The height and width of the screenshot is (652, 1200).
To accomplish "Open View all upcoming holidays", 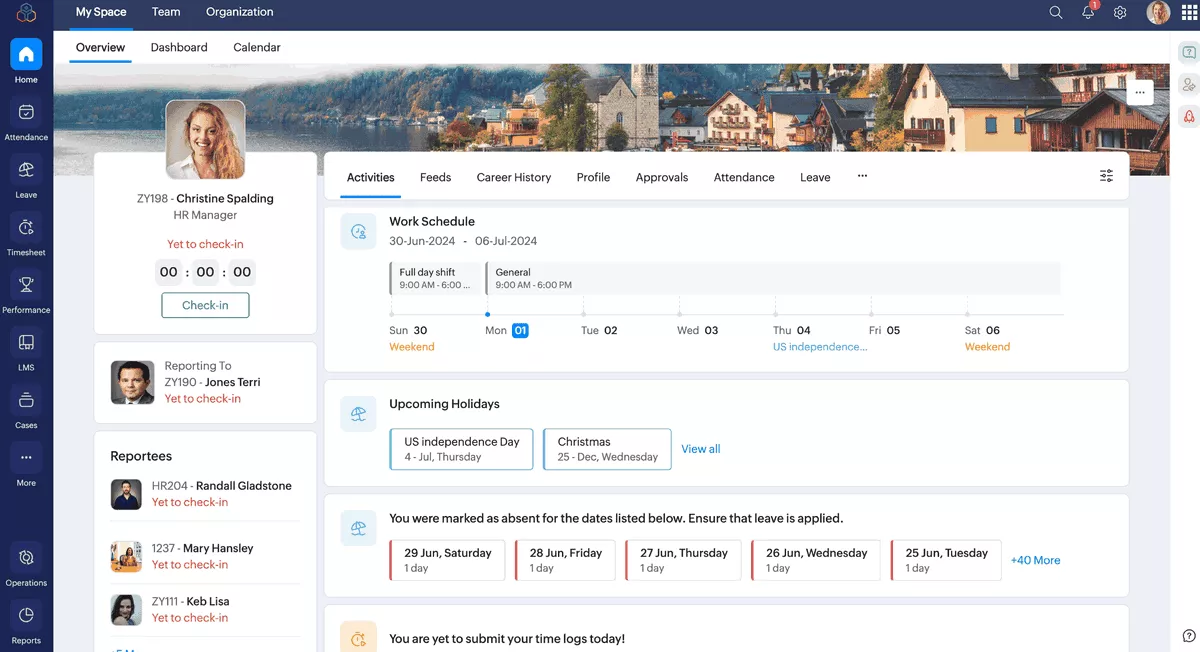I will pos(700,449).
